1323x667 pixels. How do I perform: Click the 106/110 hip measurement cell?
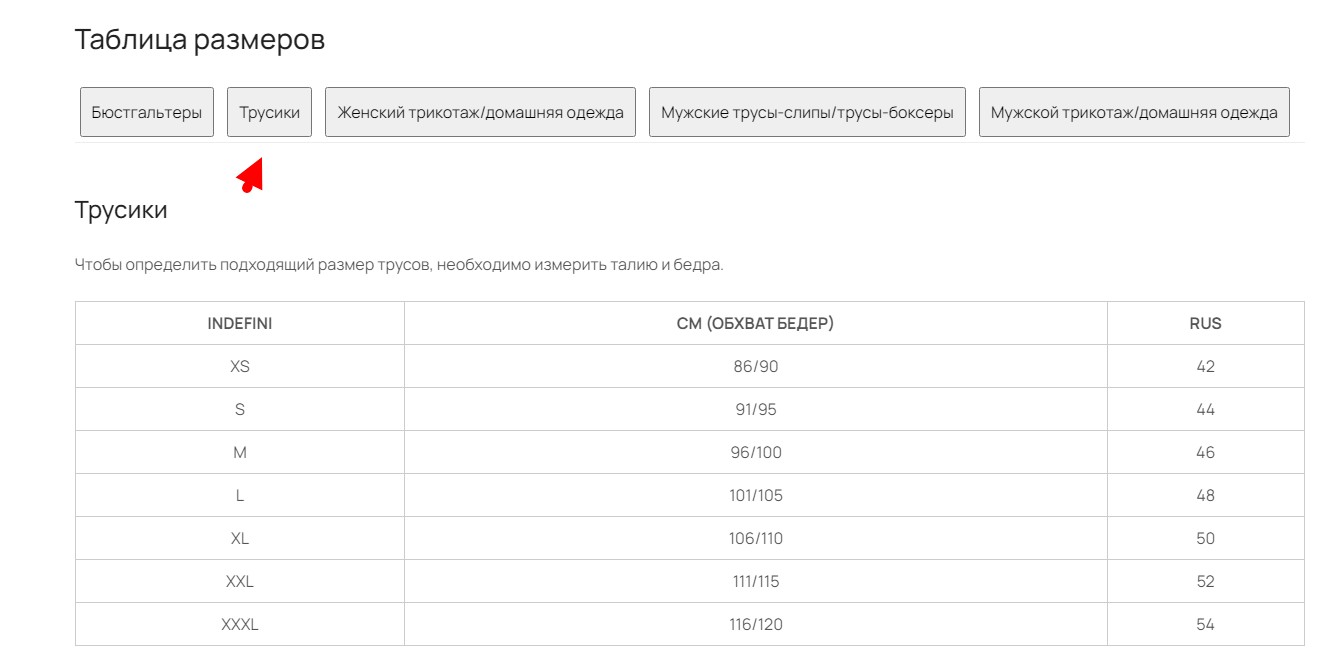pos(755,539)
